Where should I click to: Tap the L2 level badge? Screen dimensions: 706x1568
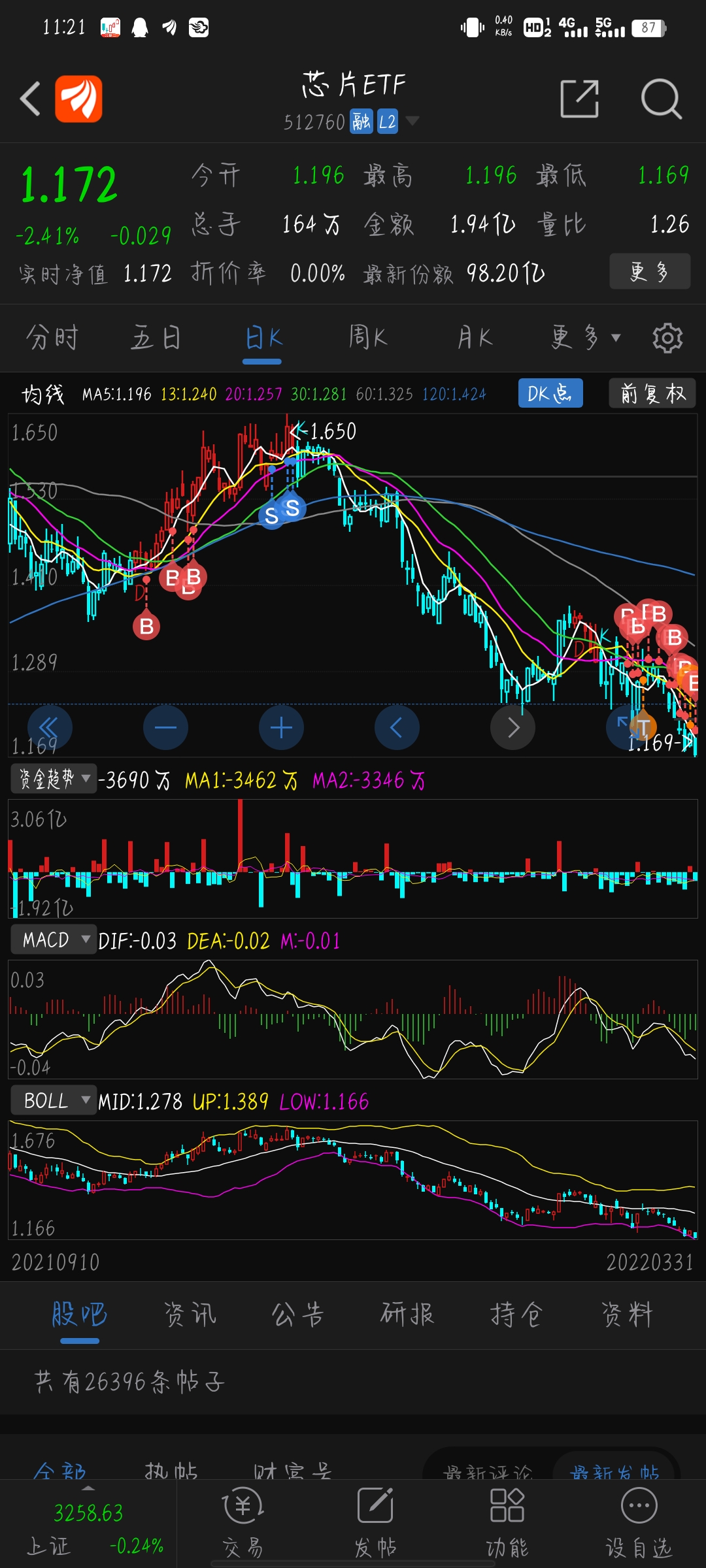[388, 122]
